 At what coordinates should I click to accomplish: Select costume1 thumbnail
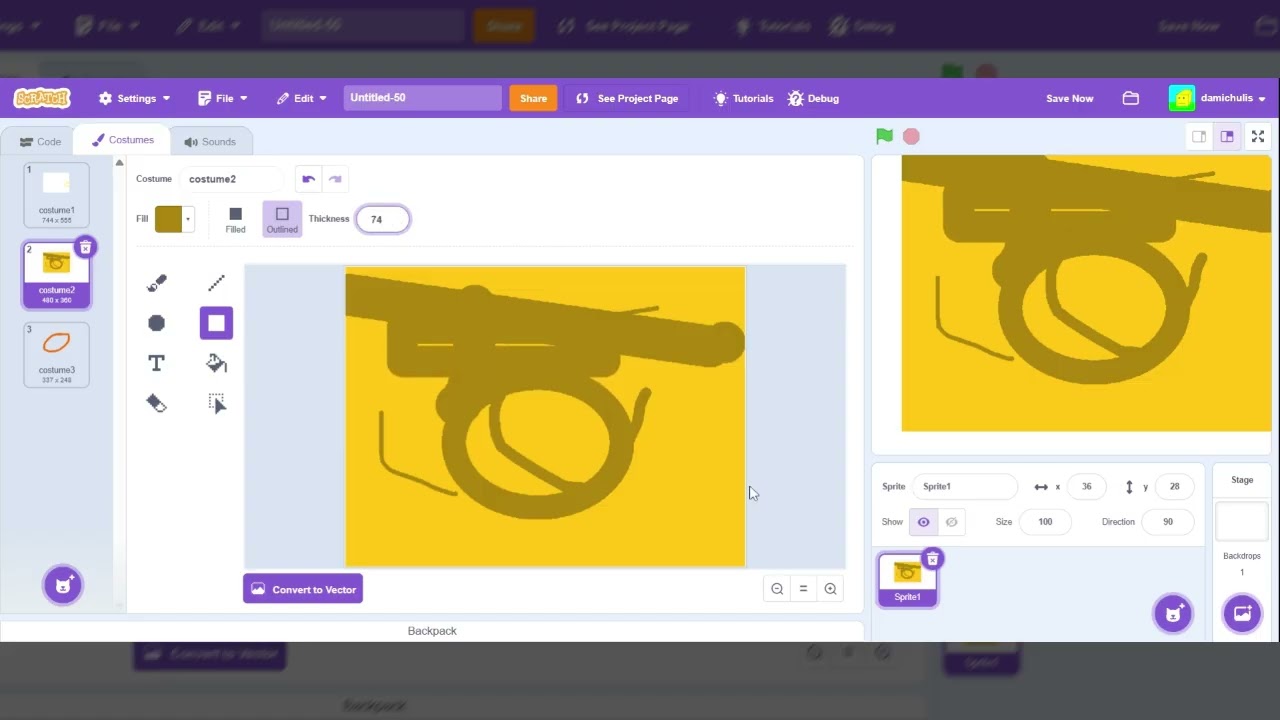57,195
